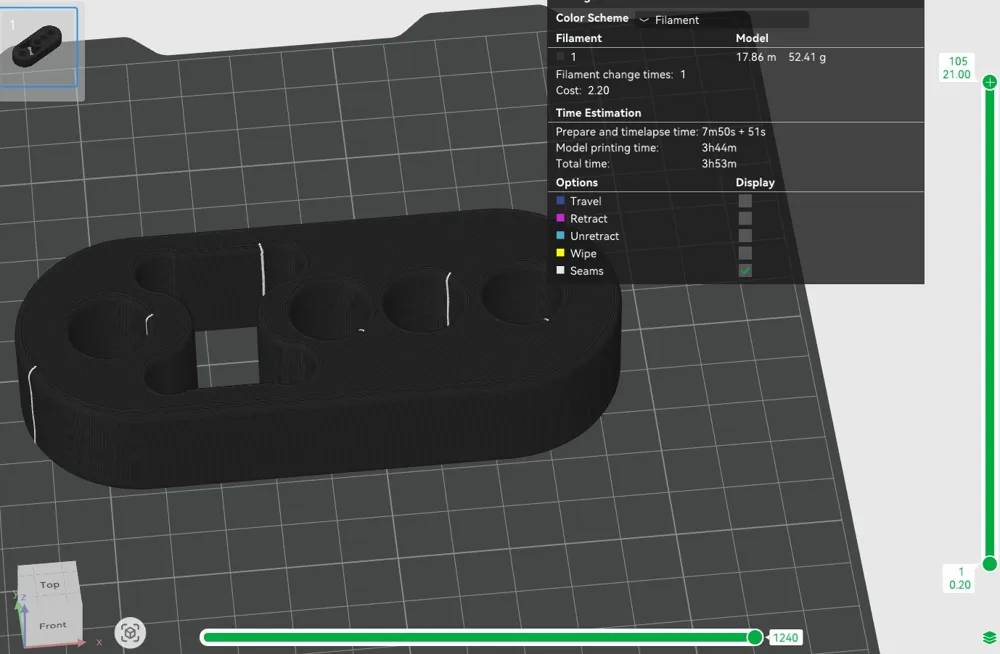
Task: Click the zoom-to-fit cube icon
Action: 130,632
